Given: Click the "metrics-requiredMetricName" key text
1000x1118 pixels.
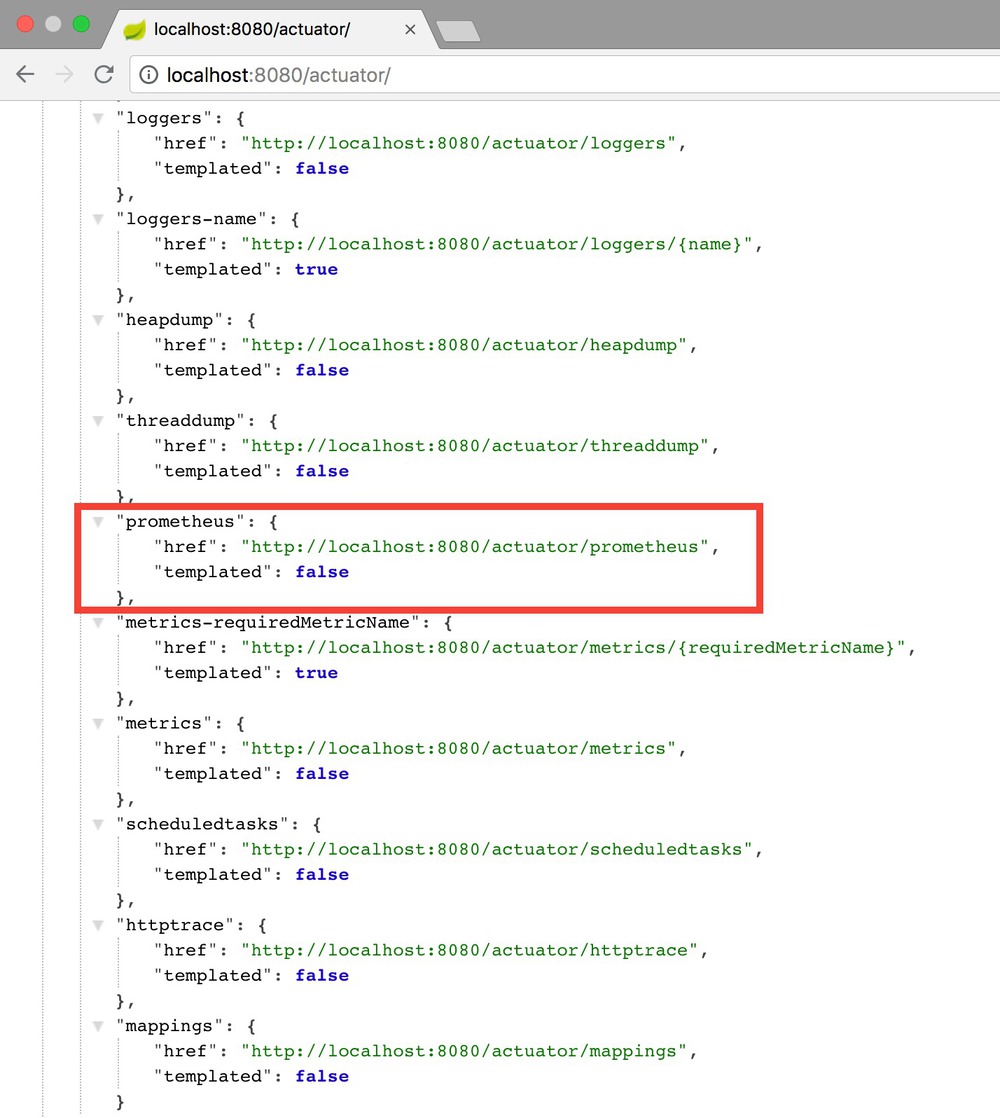Looking at the screenshot, I should click(268, 622).
